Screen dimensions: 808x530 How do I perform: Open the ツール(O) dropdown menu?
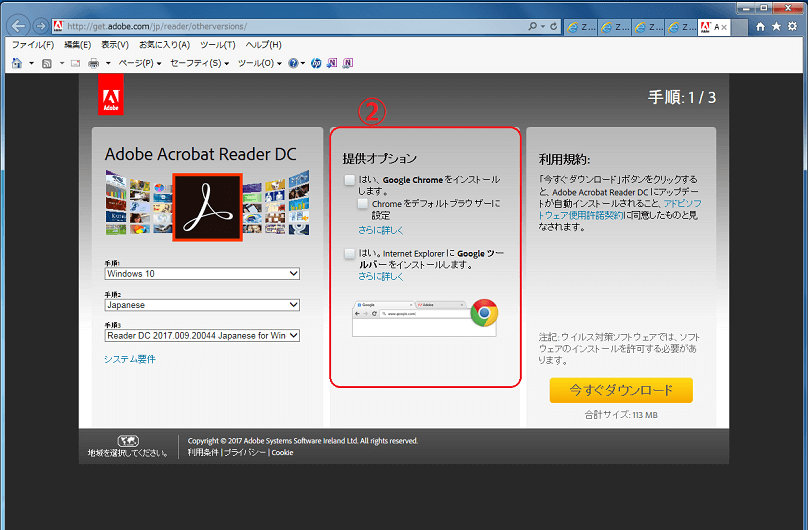260,63
